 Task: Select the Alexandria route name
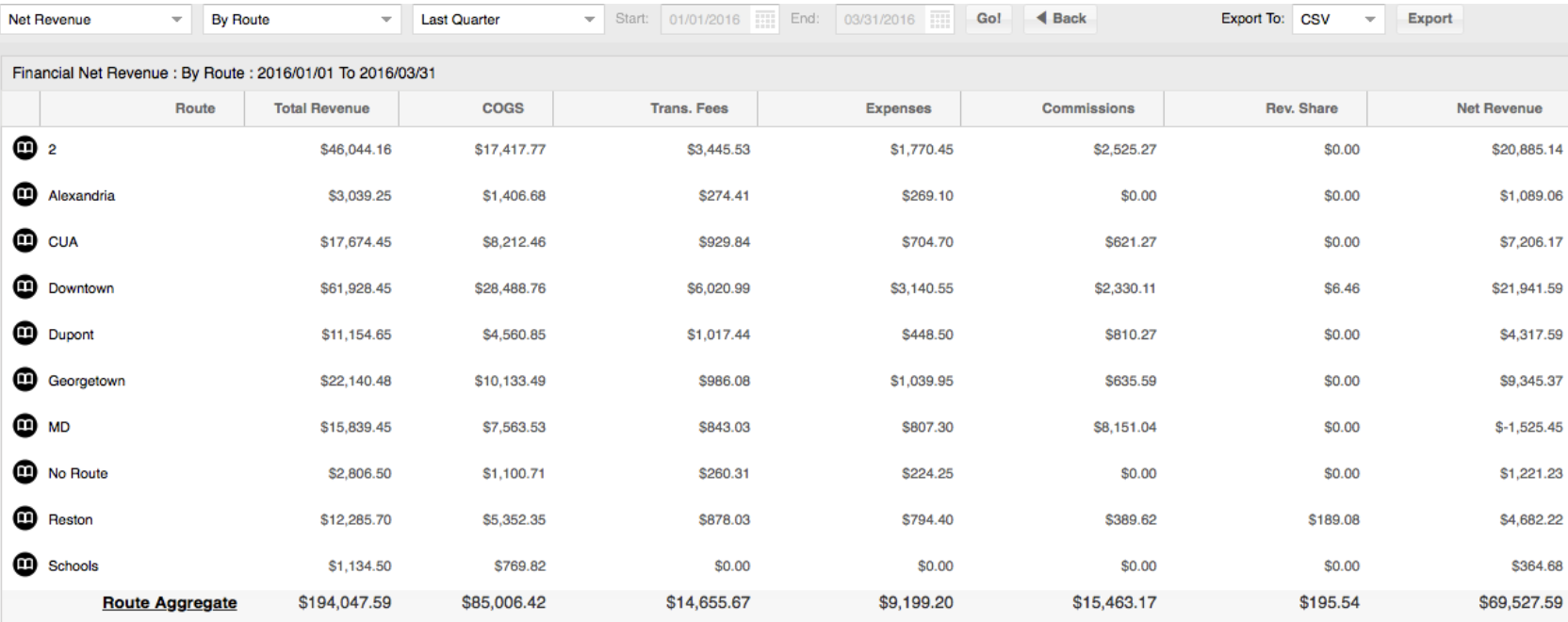pos(82,196)
